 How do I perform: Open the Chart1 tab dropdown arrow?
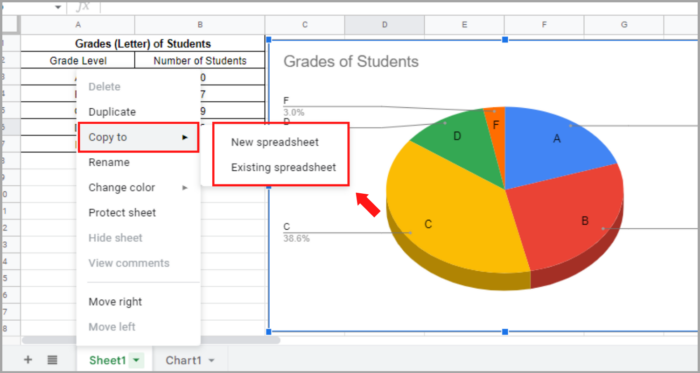tap(212, 360)
